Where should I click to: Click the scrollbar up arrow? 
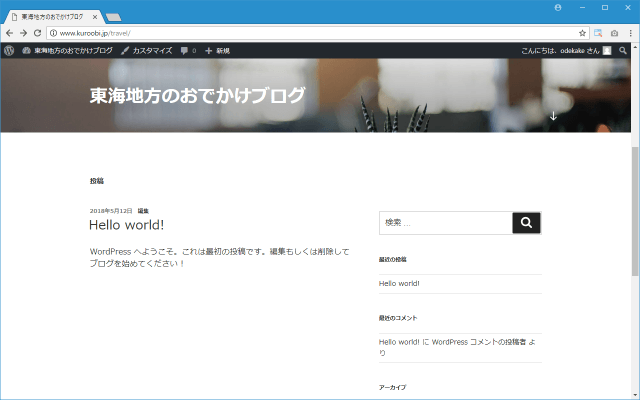point(635,46)
